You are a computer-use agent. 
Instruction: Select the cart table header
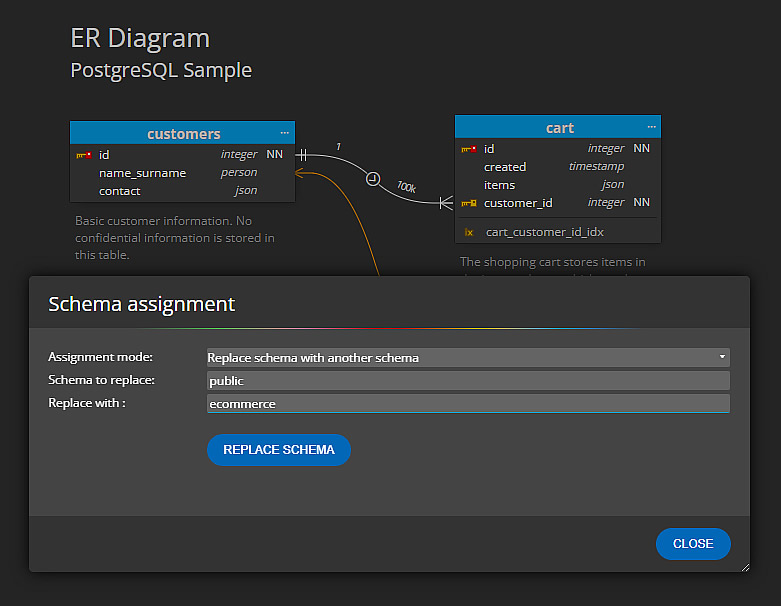click(x=558, y=127)
